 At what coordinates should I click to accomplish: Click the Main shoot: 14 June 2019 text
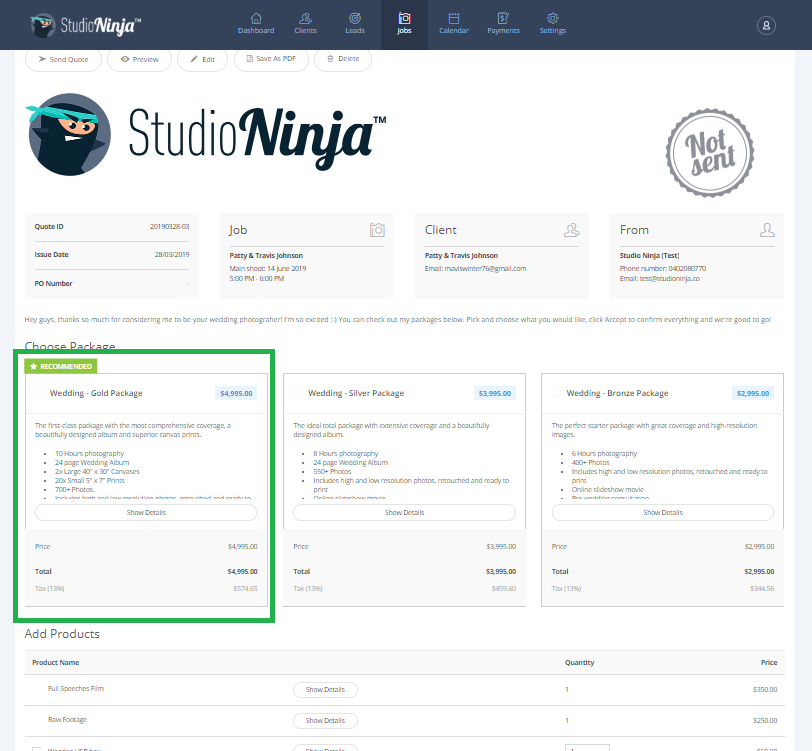click(x=268, y=268)
